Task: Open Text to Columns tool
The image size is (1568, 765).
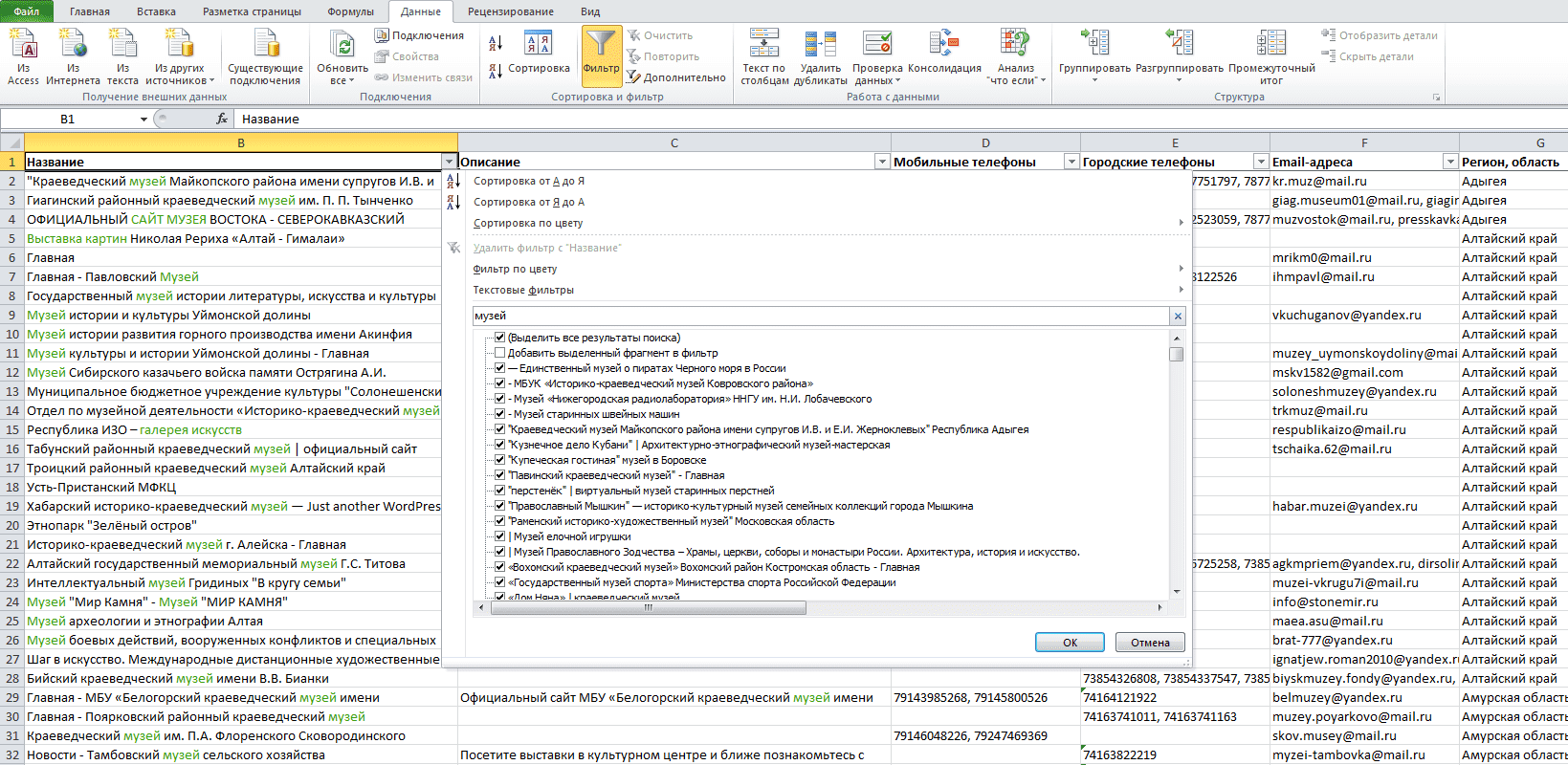Action: point(764,56)
